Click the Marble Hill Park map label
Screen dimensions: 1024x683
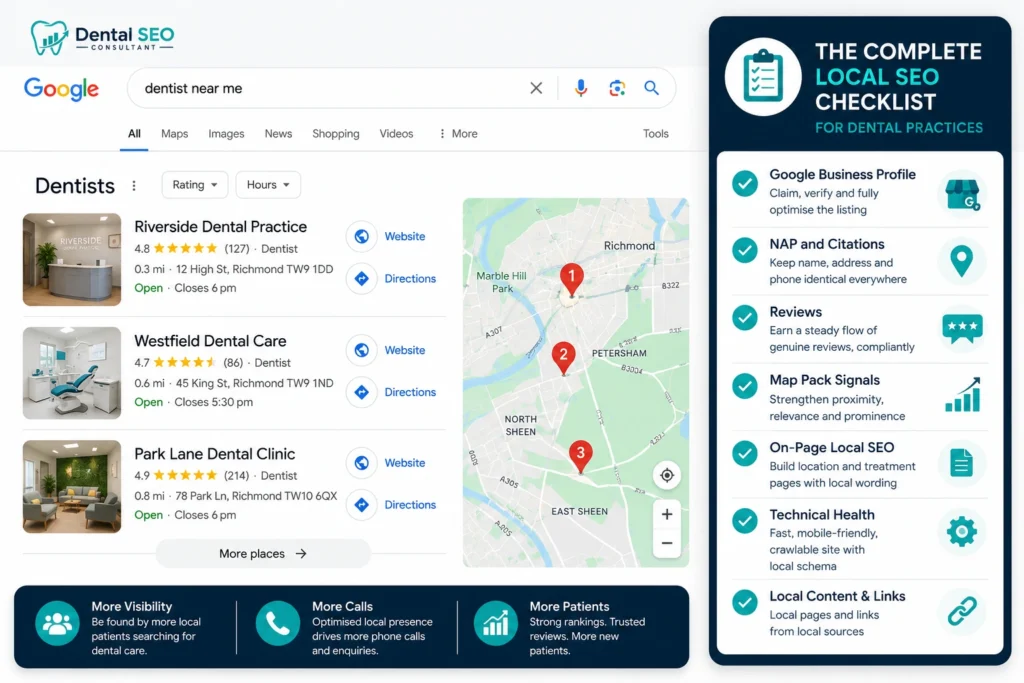pyautogui.click(x=502, y=282)
